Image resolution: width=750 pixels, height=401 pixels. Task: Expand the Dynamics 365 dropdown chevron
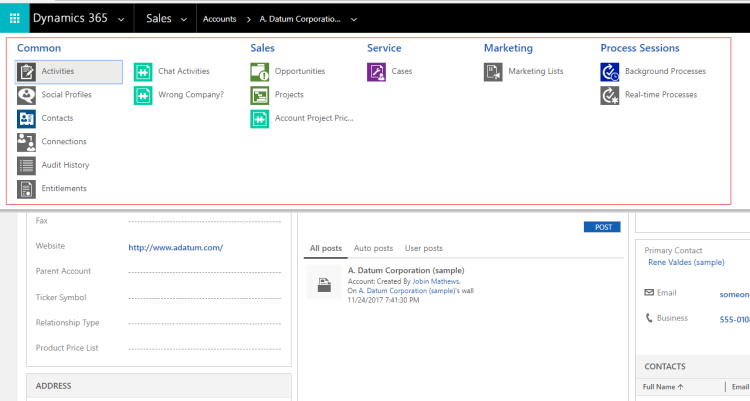point(121,19)
